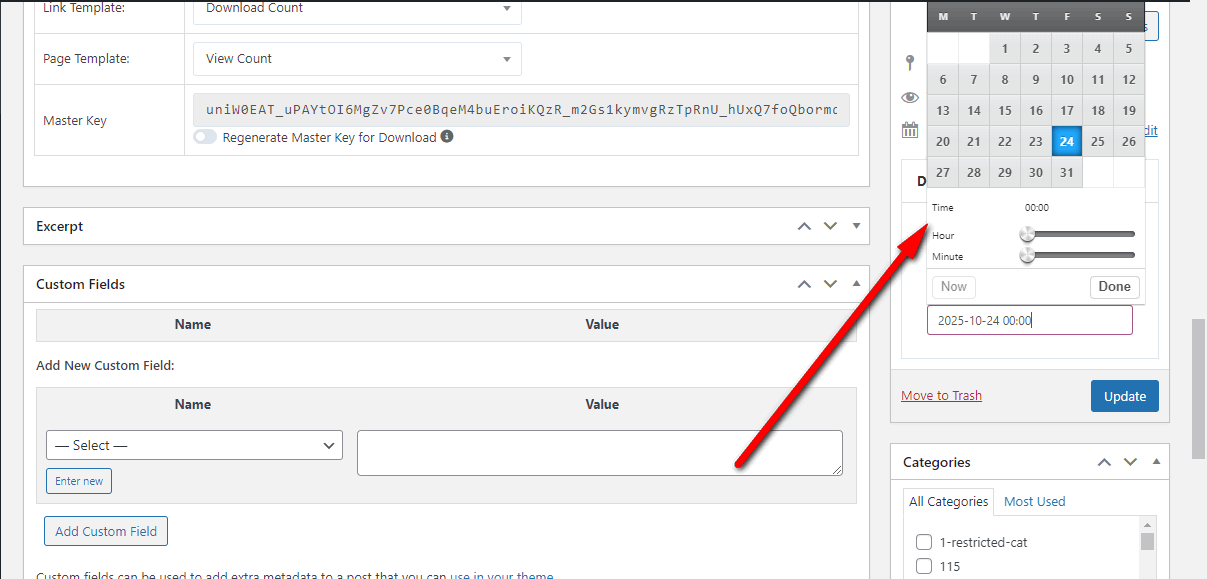Collapse the Categories panel triangle
This screenshot has height=579, width=1207.
1156,462
